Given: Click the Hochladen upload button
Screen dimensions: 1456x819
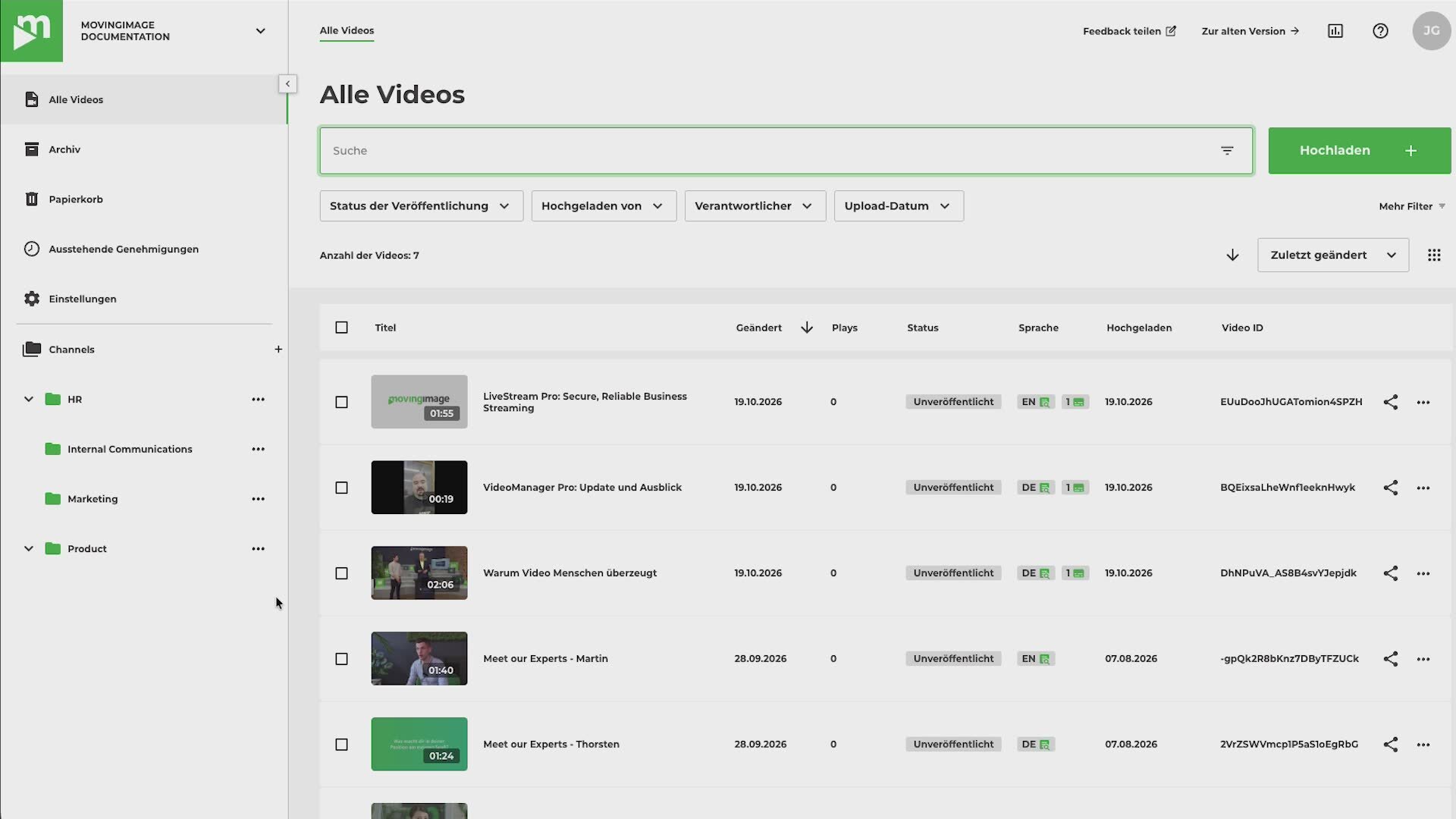Looking at the screenshot, I should (1359, 151).
